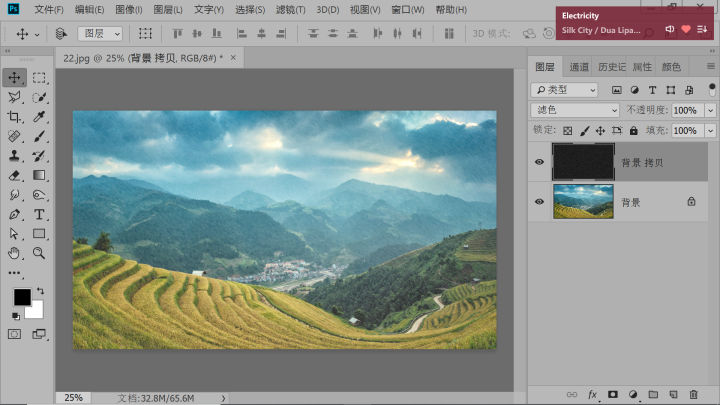Click the foreground black color swatch
The image size is (720, 405).
pyautogui.click(x=21, y=297)
